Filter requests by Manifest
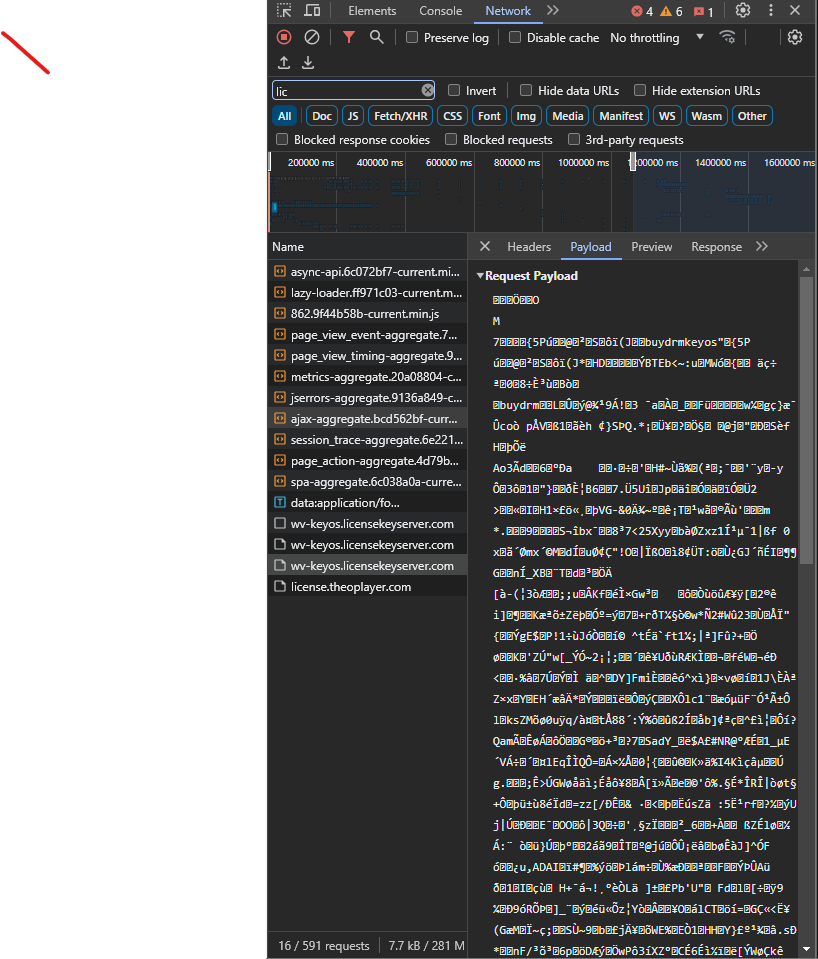 click(x=621, y=116)
